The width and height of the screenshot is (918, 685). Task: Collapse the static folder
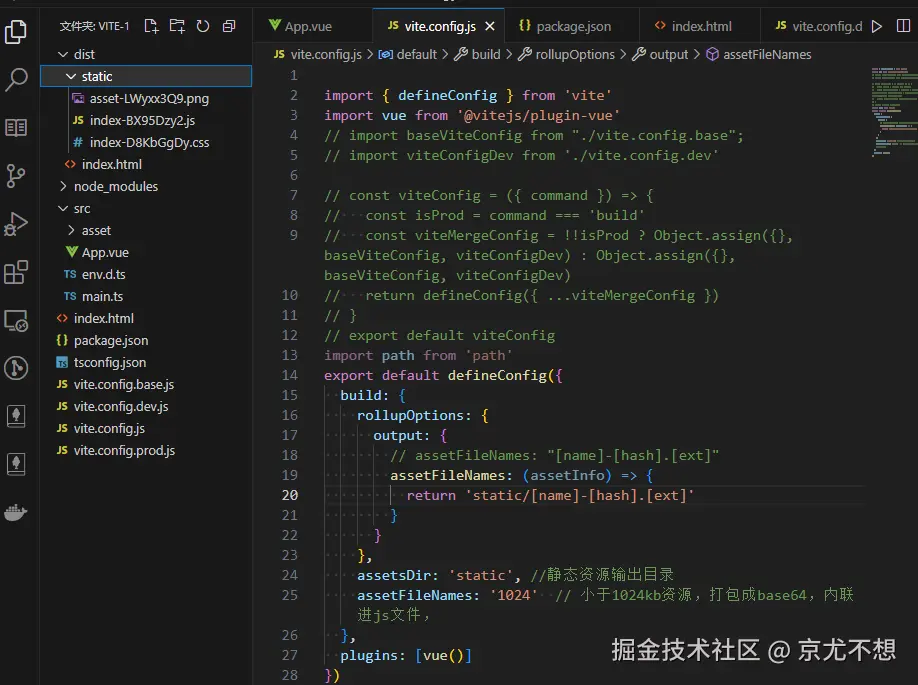(x=97, y=77)
